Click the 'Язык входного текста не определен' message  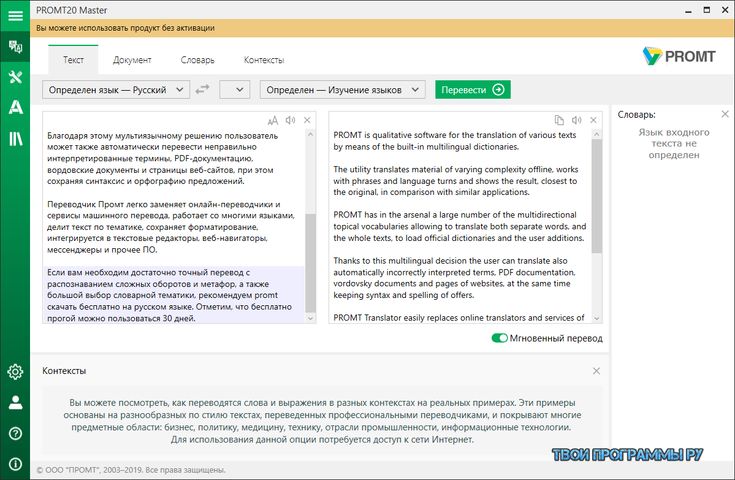click(x=674, y=143)
